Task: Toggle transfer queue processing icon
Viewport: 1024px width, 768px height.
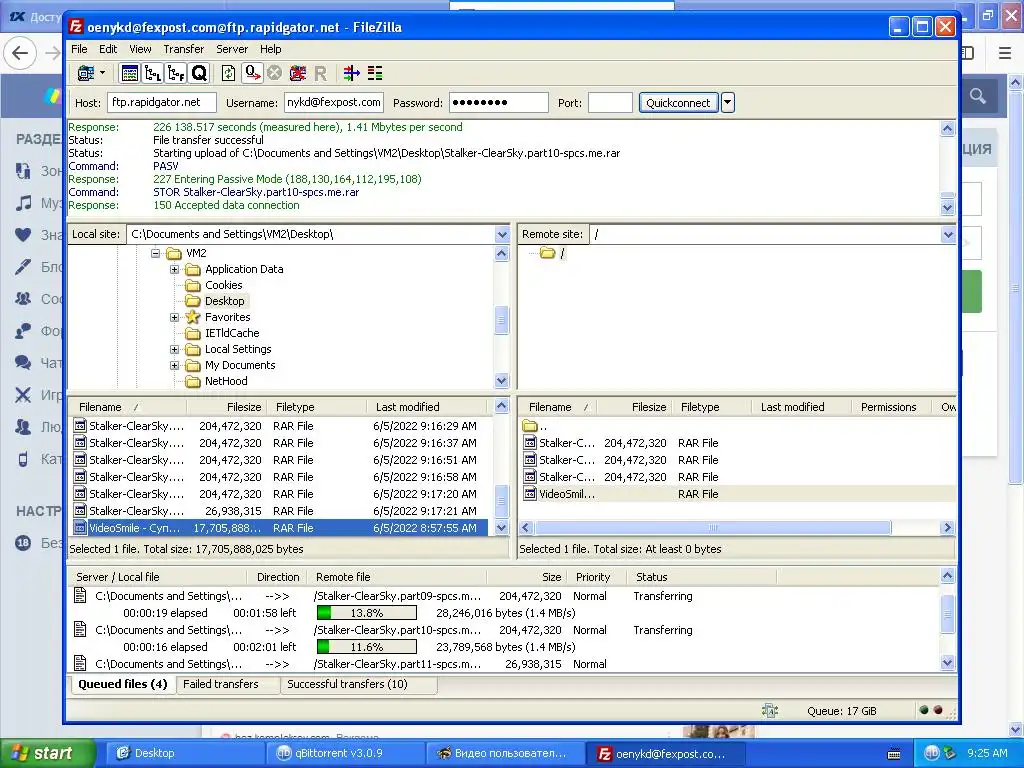Action: tap(251, 73)
